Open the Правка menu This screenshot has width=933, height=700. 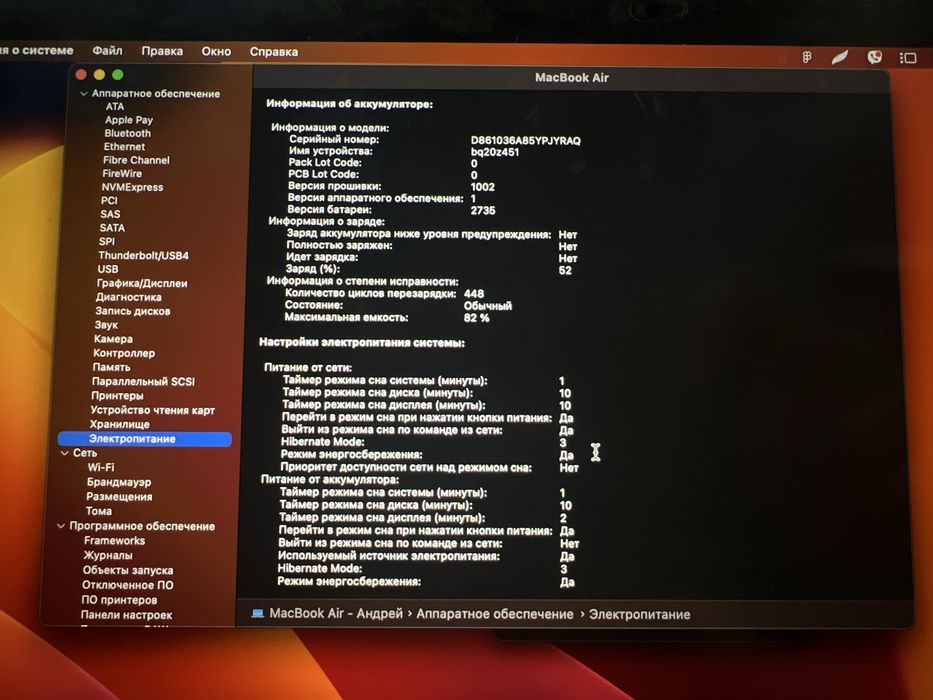coord(162,51)
